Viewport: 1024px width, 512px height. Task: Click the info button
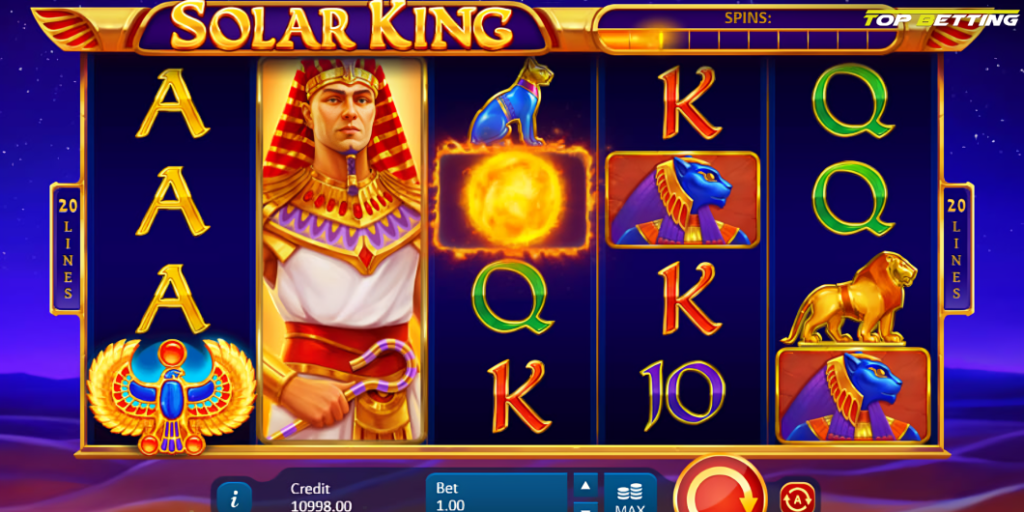click(234, 498)
